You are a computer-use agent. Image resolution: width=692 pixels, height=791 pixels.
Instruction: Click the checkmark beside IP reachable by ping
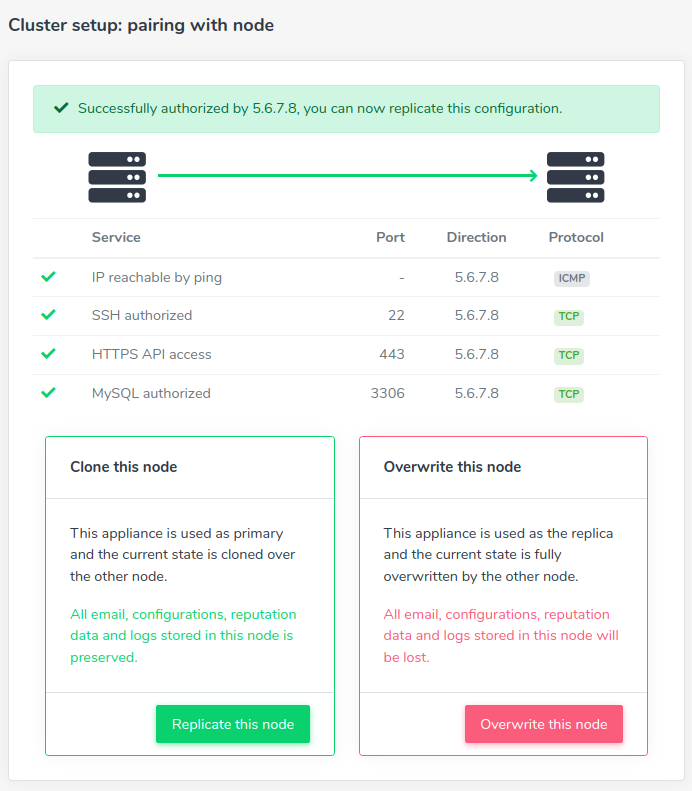[x=48, y=277]
